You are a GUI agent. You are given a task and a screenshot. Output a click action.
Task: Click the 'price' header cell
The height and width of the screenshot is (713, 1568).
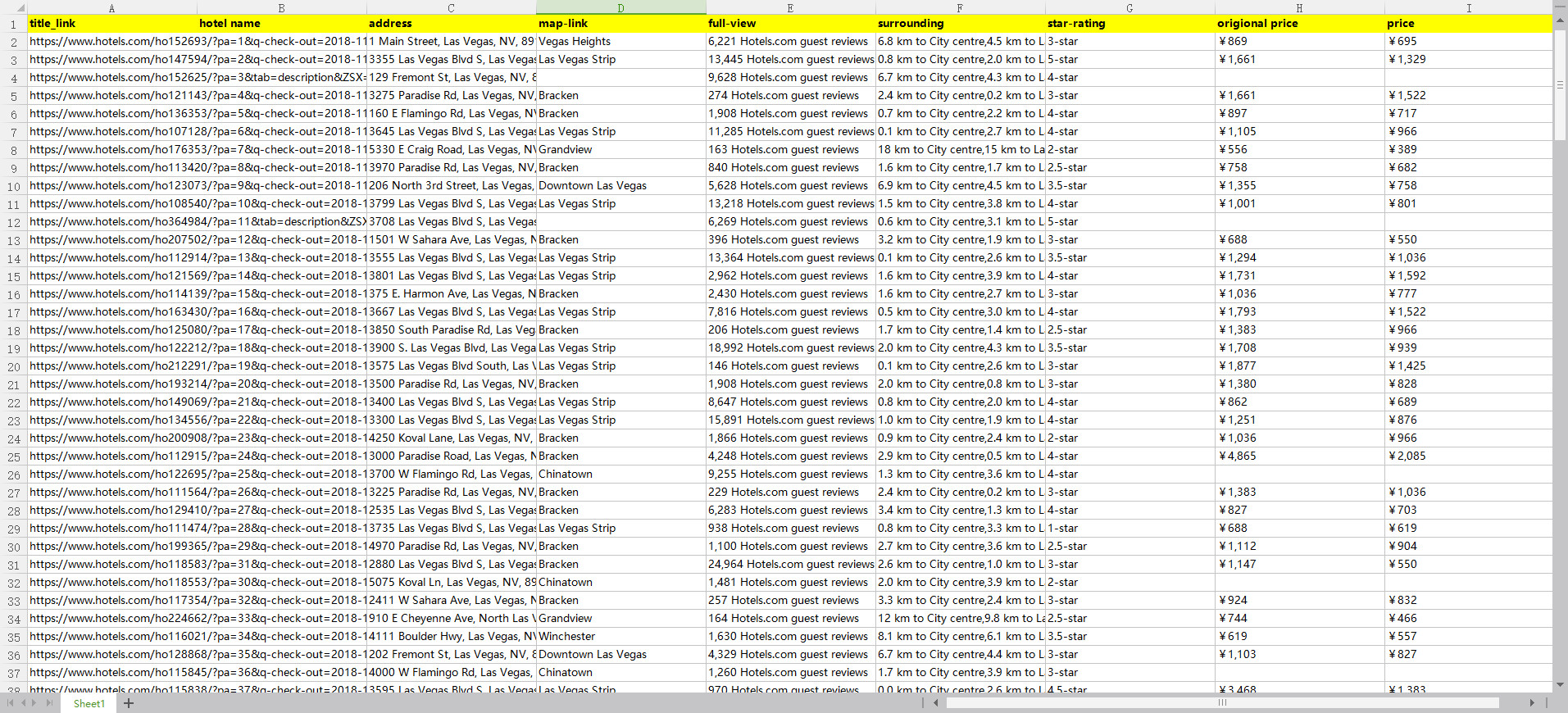(x=1468, y=24)
